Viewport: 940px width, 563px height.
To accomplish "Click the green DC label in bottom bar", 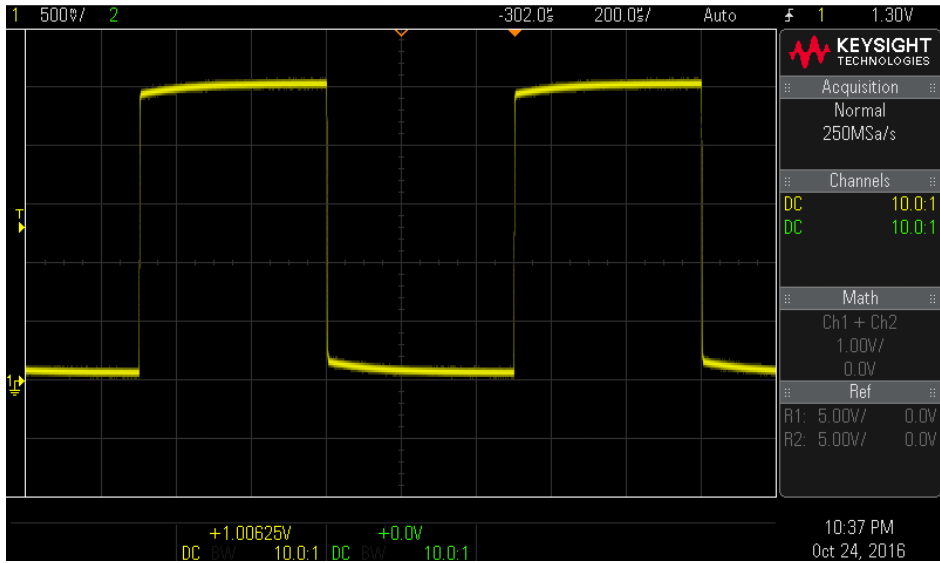I will (x=341, y=553).
